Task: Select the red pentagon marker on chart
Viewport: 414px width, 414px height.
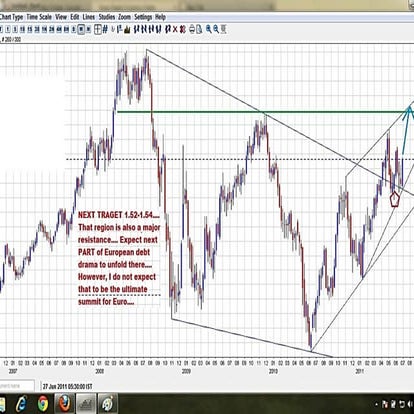Action: (394, 199)
